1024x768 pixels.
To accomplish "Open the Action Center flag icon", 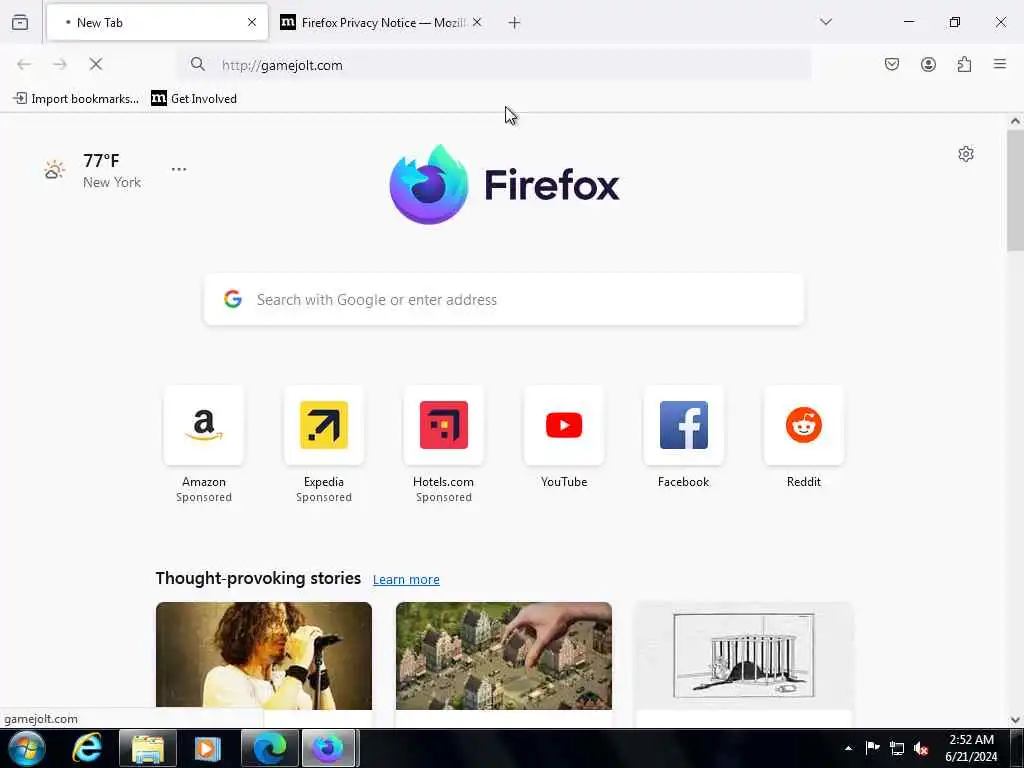I will [x=872, y=748].
